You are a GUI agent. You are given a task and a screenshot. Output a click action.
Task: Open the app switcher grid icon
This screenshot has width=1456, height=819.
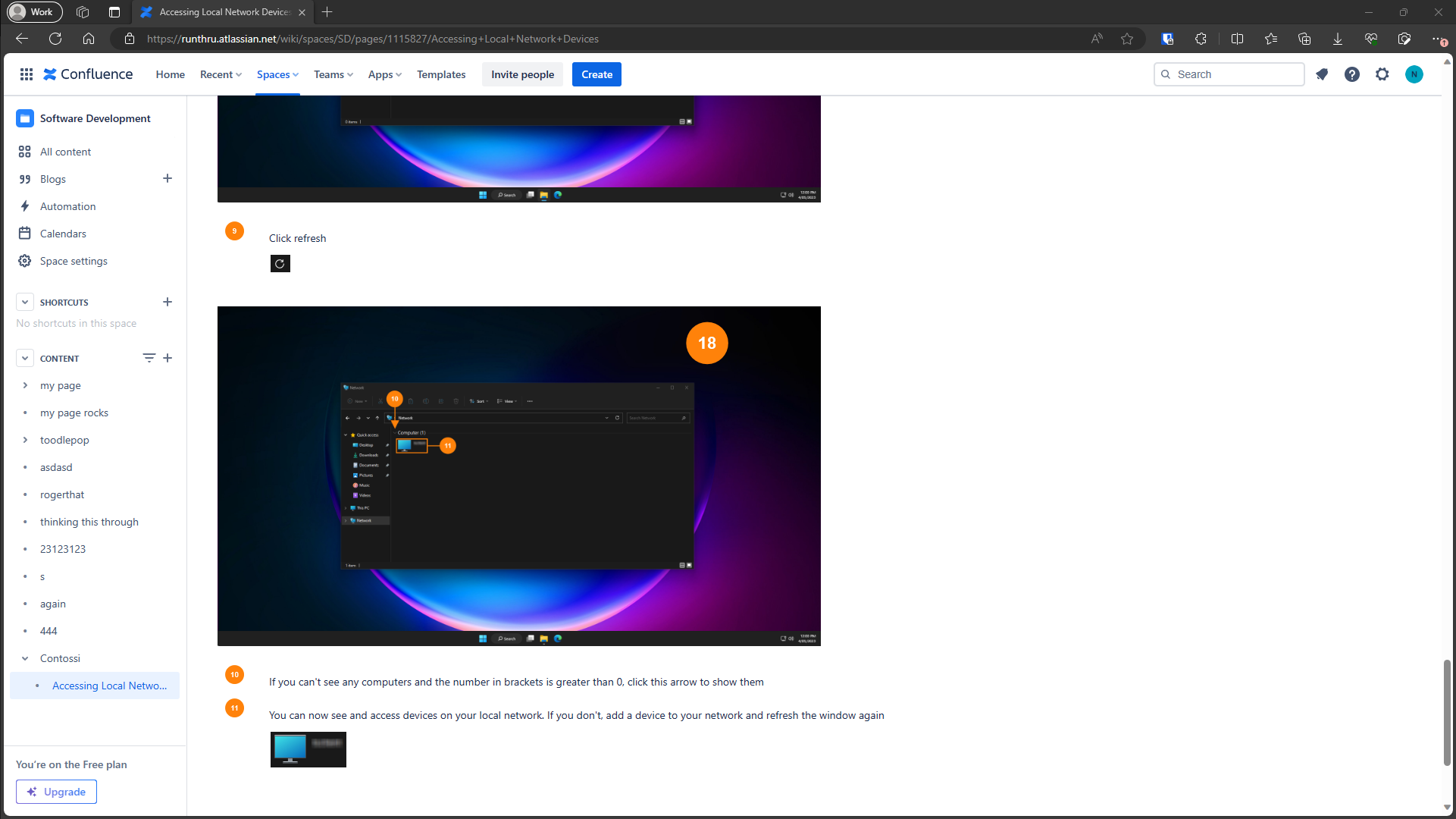[27, 74]
